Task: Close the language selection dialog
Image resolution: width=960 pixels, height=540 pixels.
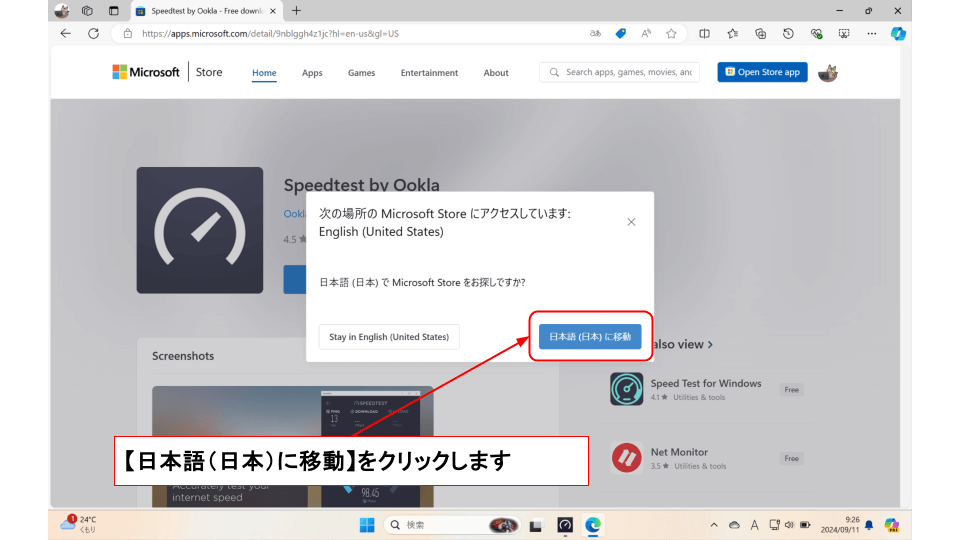Action: [631, 222]
